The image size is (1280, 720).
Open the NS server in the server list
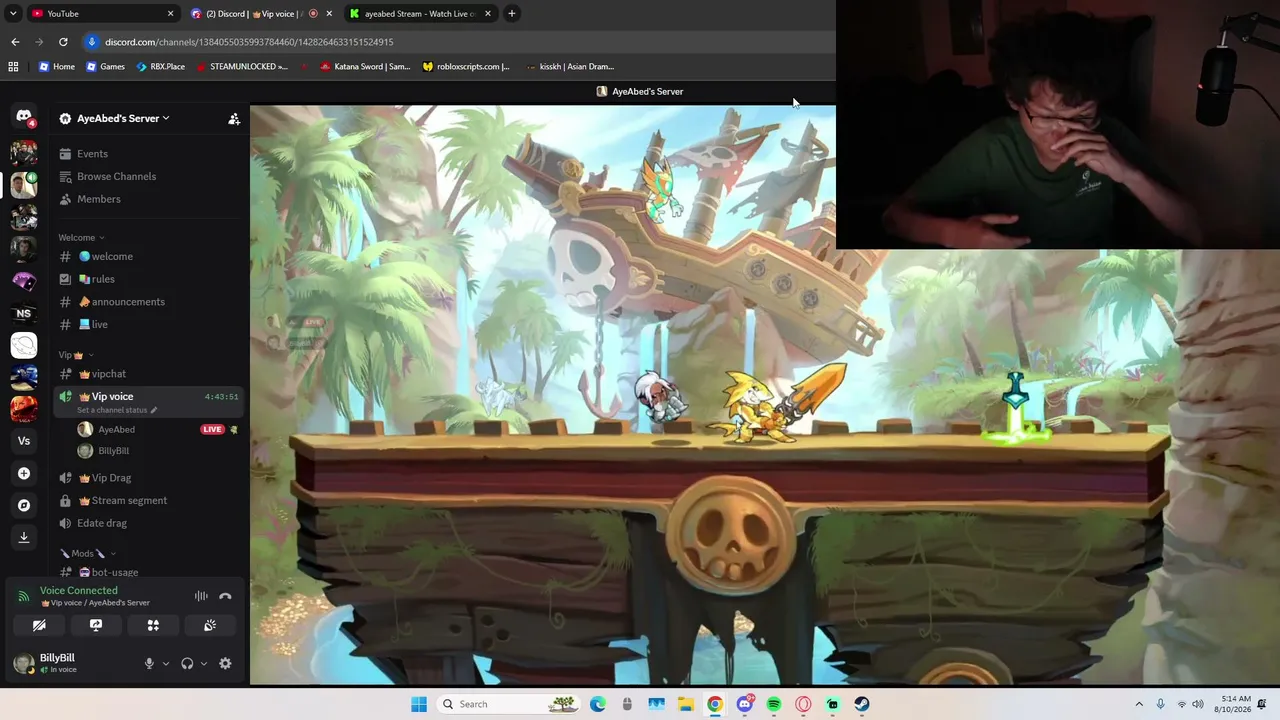(x=24, y=313)
